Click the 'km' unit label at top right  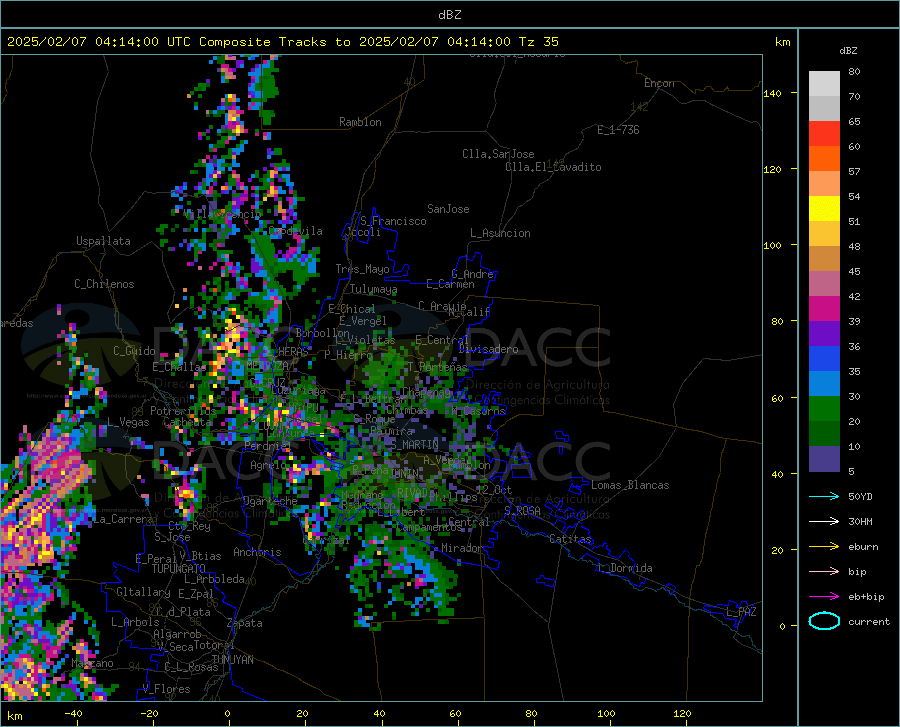[x=782, y=42]
